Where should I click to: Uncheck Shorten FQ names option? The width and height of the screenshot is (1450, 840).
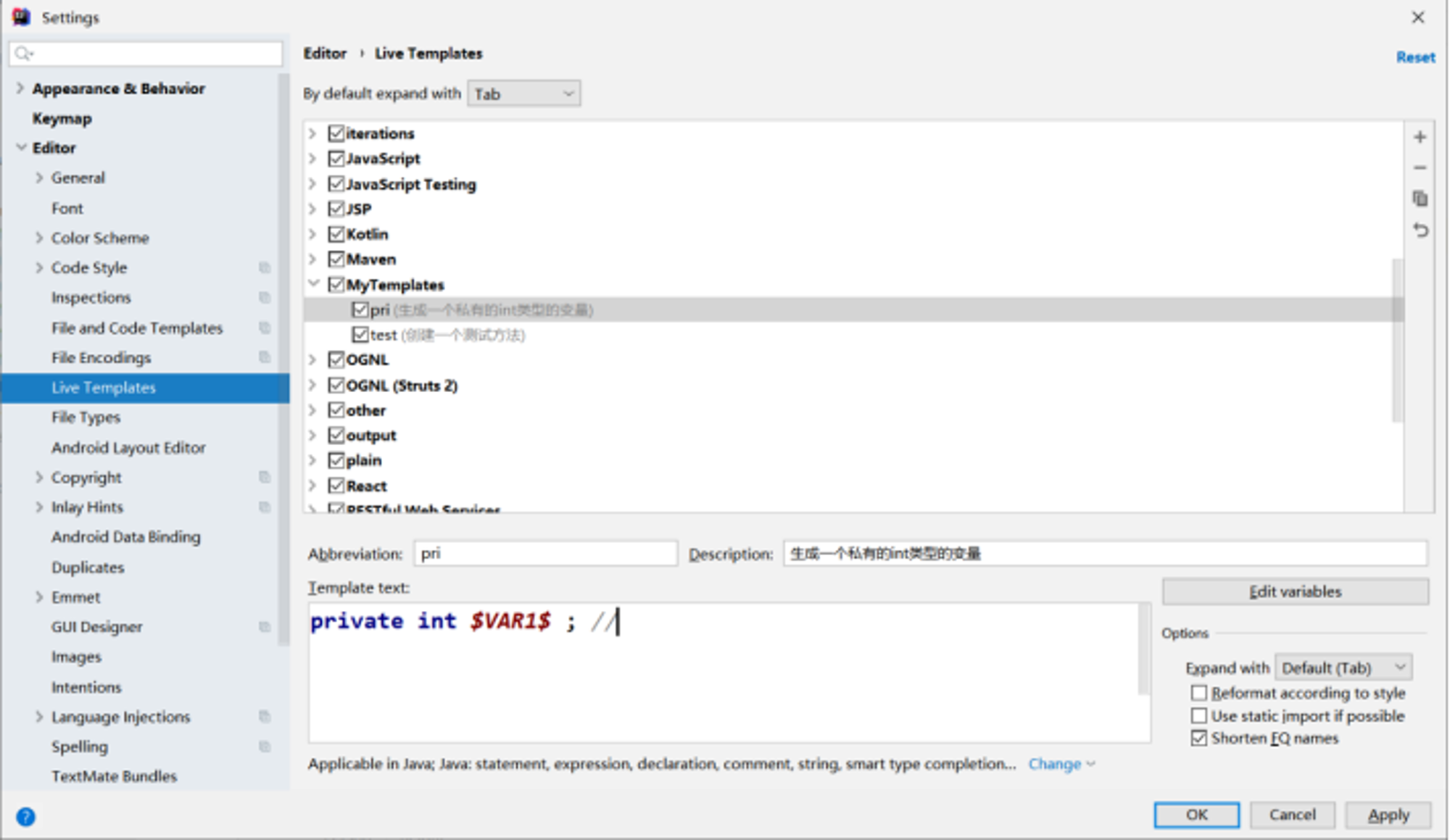click(1199, 739)
